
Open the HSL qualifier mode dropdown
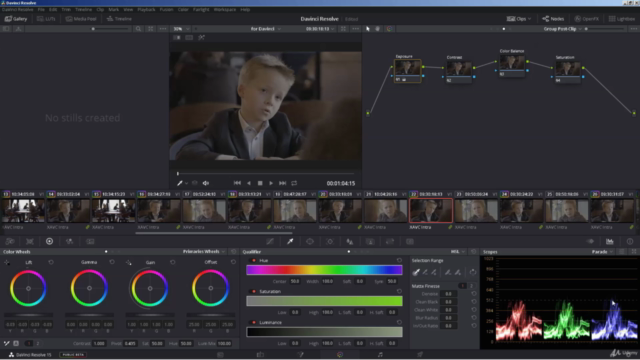pos(458,252)
